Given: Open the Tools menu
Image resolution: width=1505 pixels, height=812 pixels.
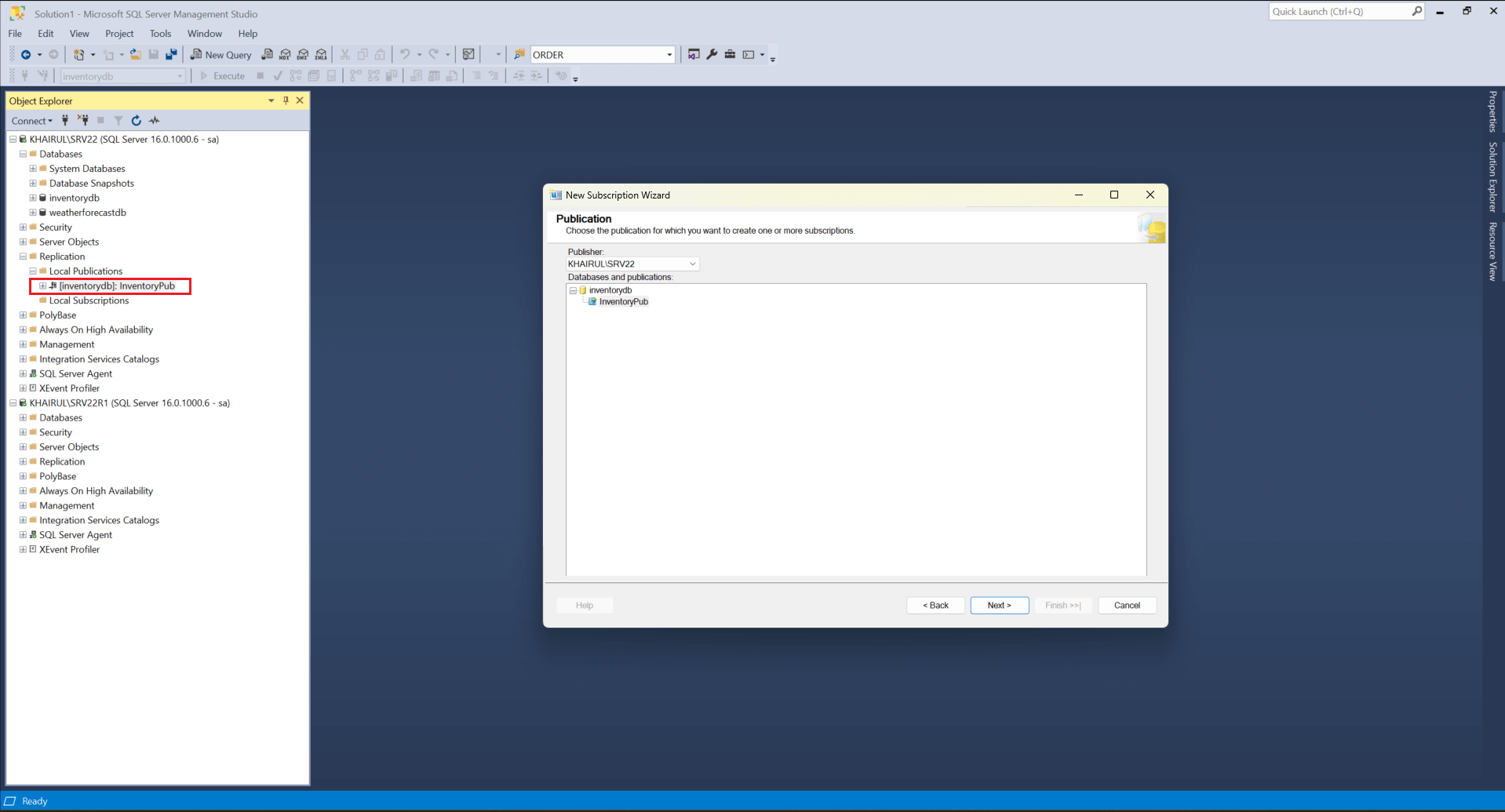Looking at the screenshot, I should point(160,34).
